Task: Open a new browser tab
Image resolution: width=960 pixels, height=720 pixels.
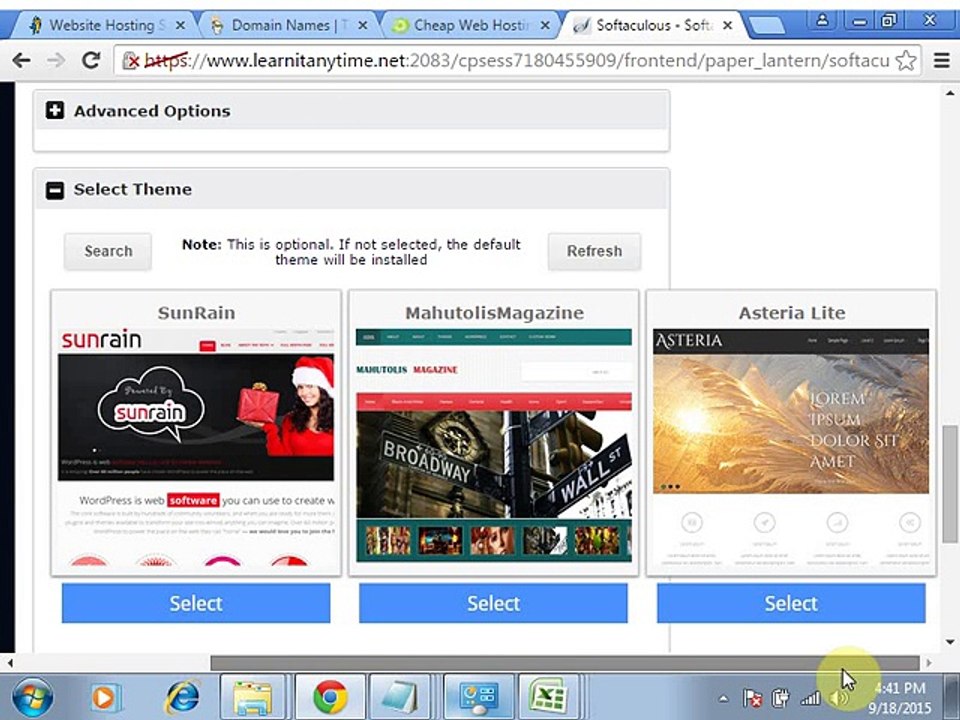Action: pos(767,25)
